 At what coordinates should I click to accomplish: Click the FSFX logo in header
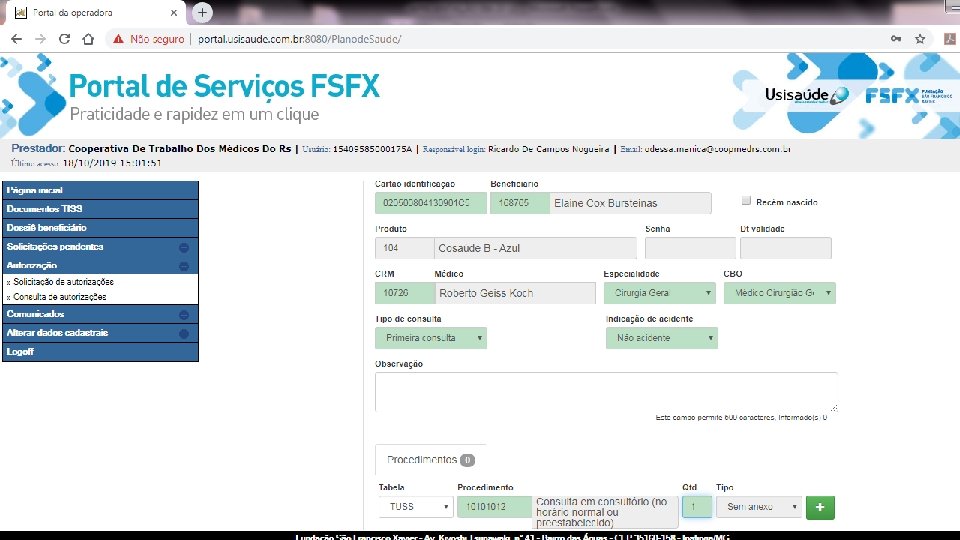908,96
